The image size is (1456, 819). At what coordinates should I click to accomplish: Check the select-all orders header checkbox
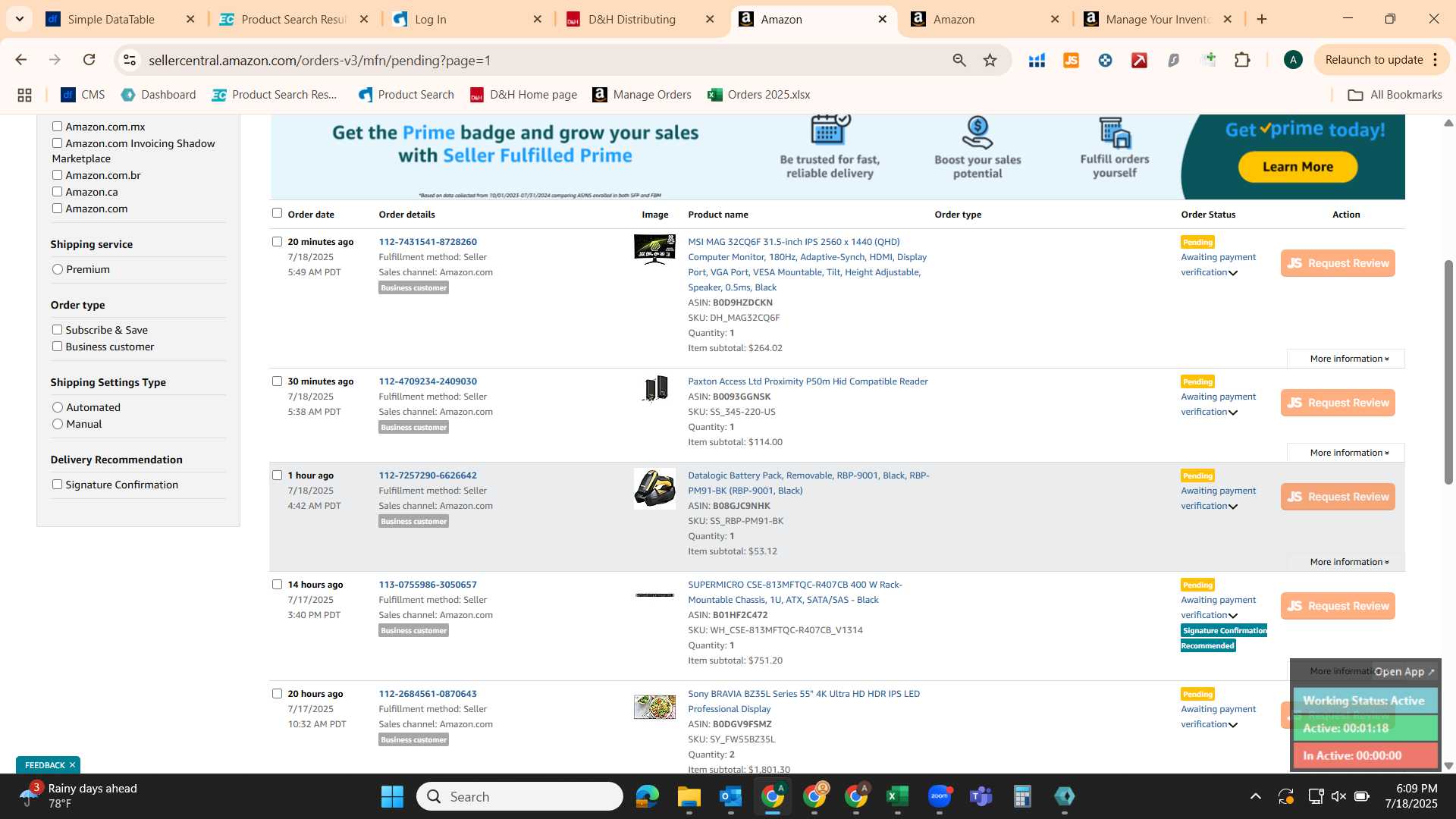coord(277,213)
